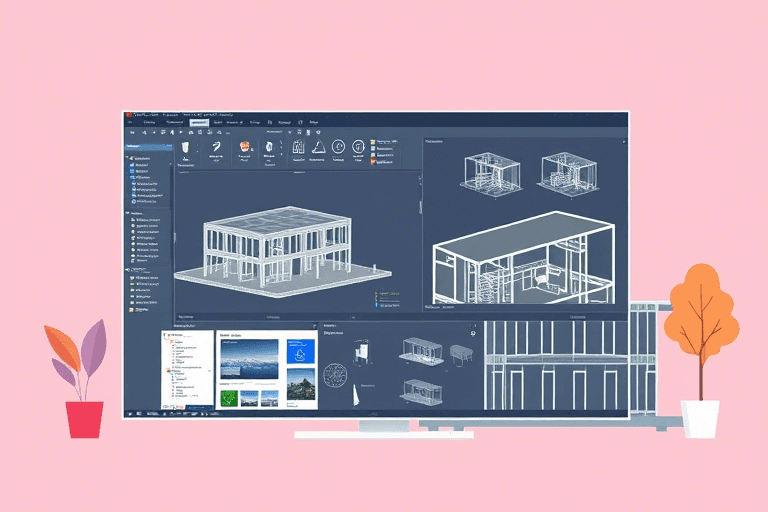Select the triangle icon in the ribbon
This screenshot has height=512, width=768.
317,148
